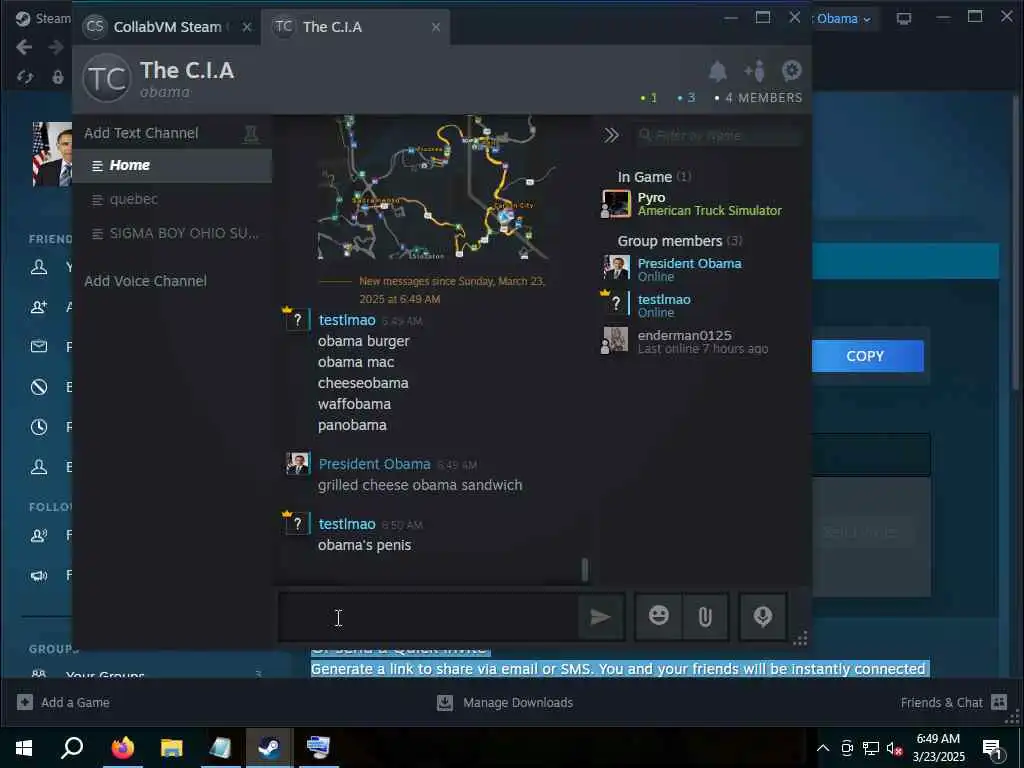Launch Firefox from taskbar

coord(122,748)
